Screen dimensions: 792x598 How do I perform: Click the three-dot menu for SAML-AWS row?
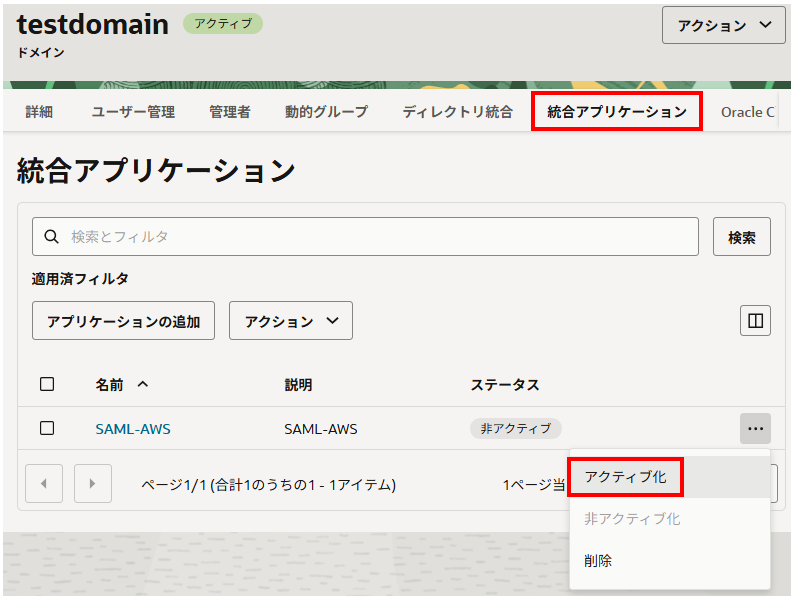click(755, 428)
